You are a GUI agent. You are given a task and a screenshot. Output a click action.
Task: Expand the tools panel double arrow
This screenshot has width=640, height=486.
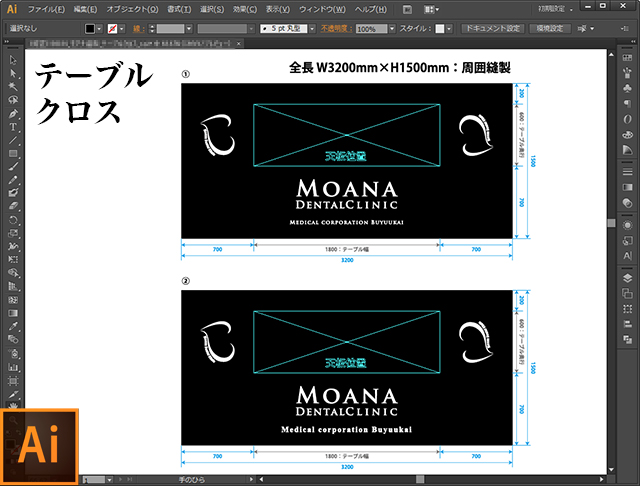7,42
